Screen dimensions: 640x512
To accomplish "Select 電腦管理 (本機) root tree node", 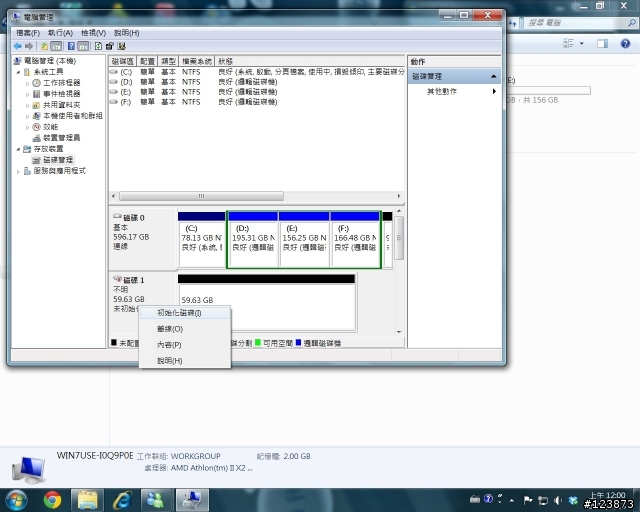I will pyautogui.click(x=50, y=61).
